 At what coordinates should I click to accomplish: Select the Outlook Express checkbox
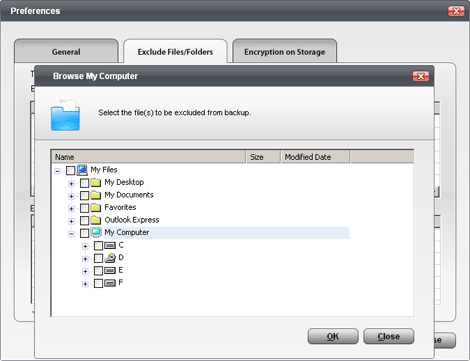coord(84,220)
